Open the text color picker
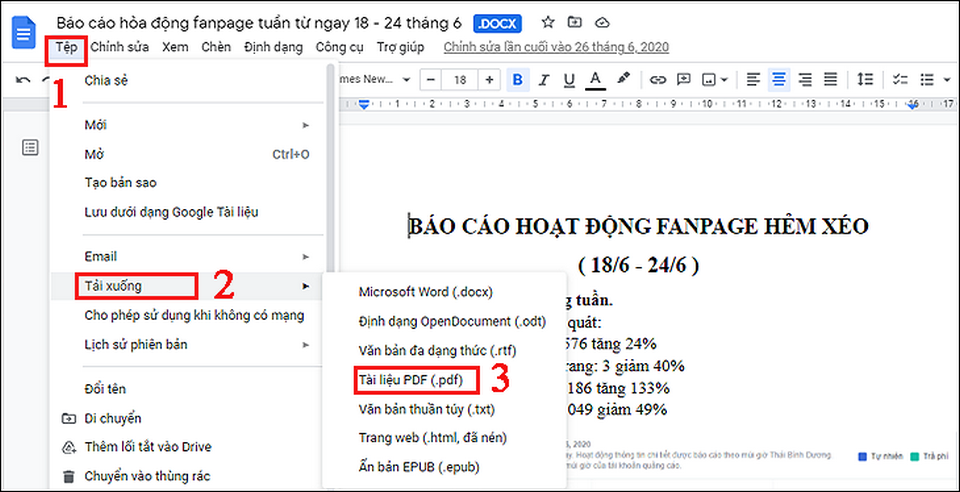960x492 pixels. tap(595, 79)
